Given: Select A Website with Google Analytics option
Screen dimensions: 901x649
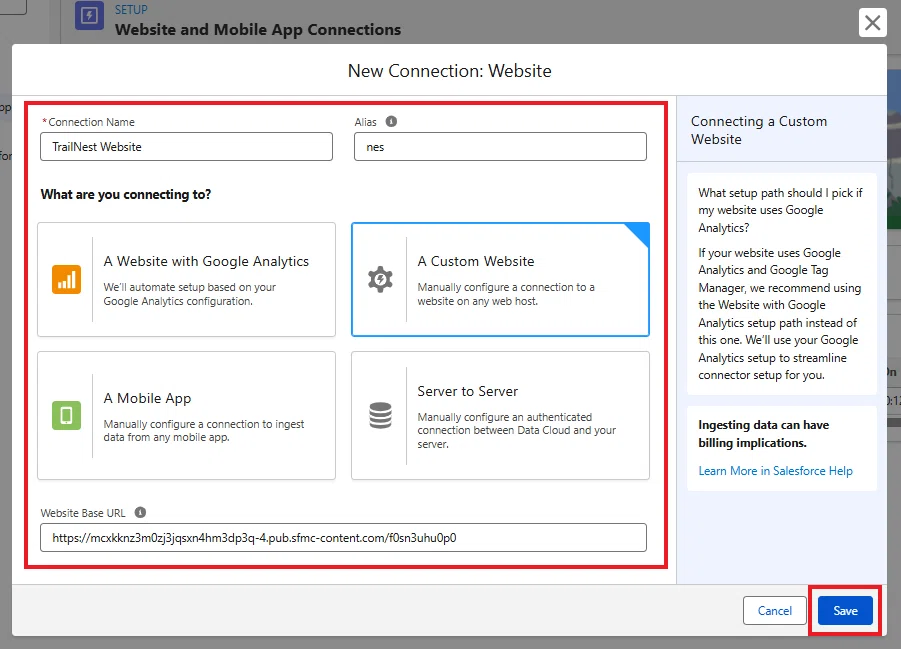Looking at the screenshot, I should coord(187,279).
